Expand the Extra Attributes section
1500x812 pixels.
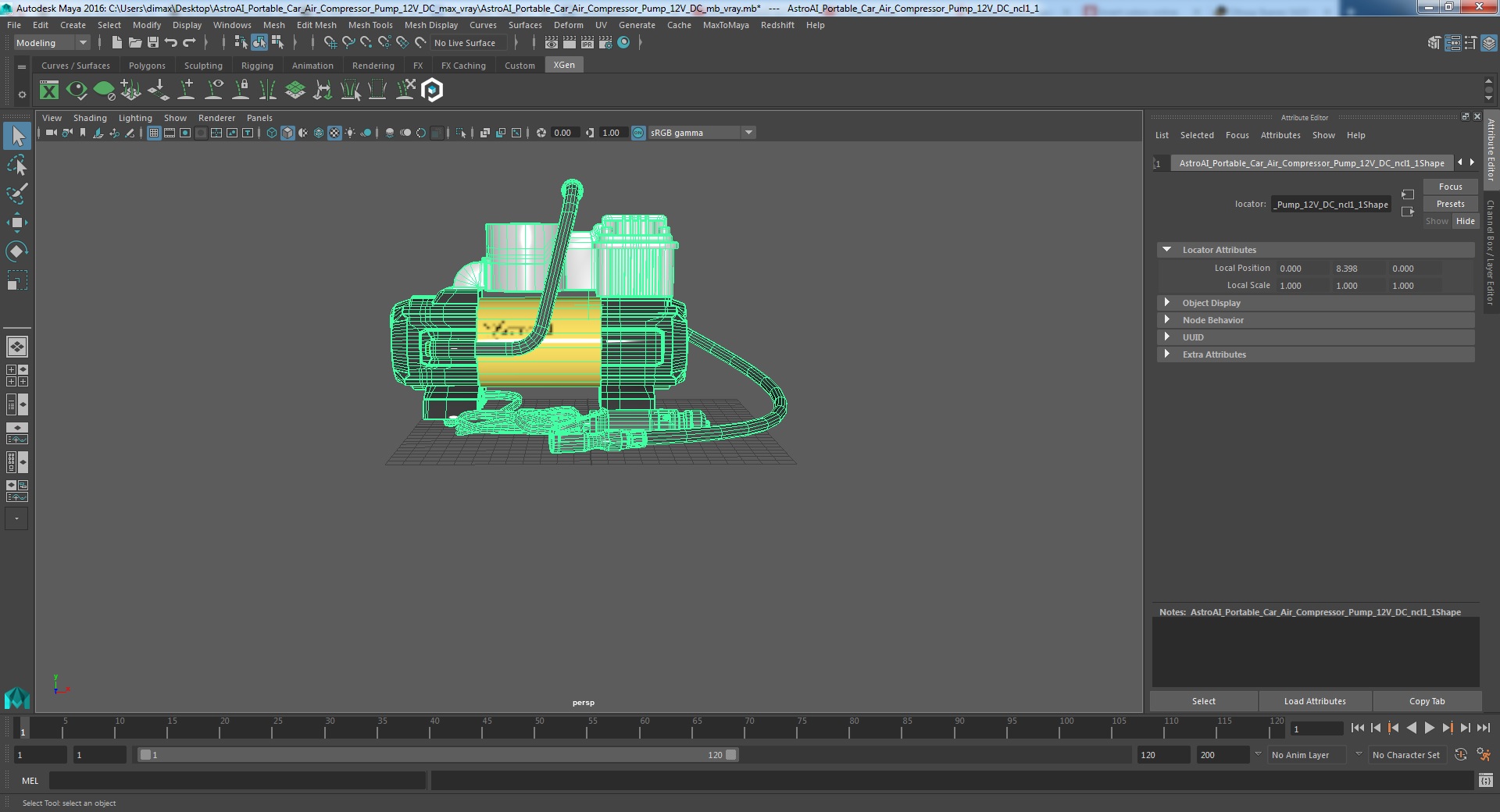(x=1316, y=354)
